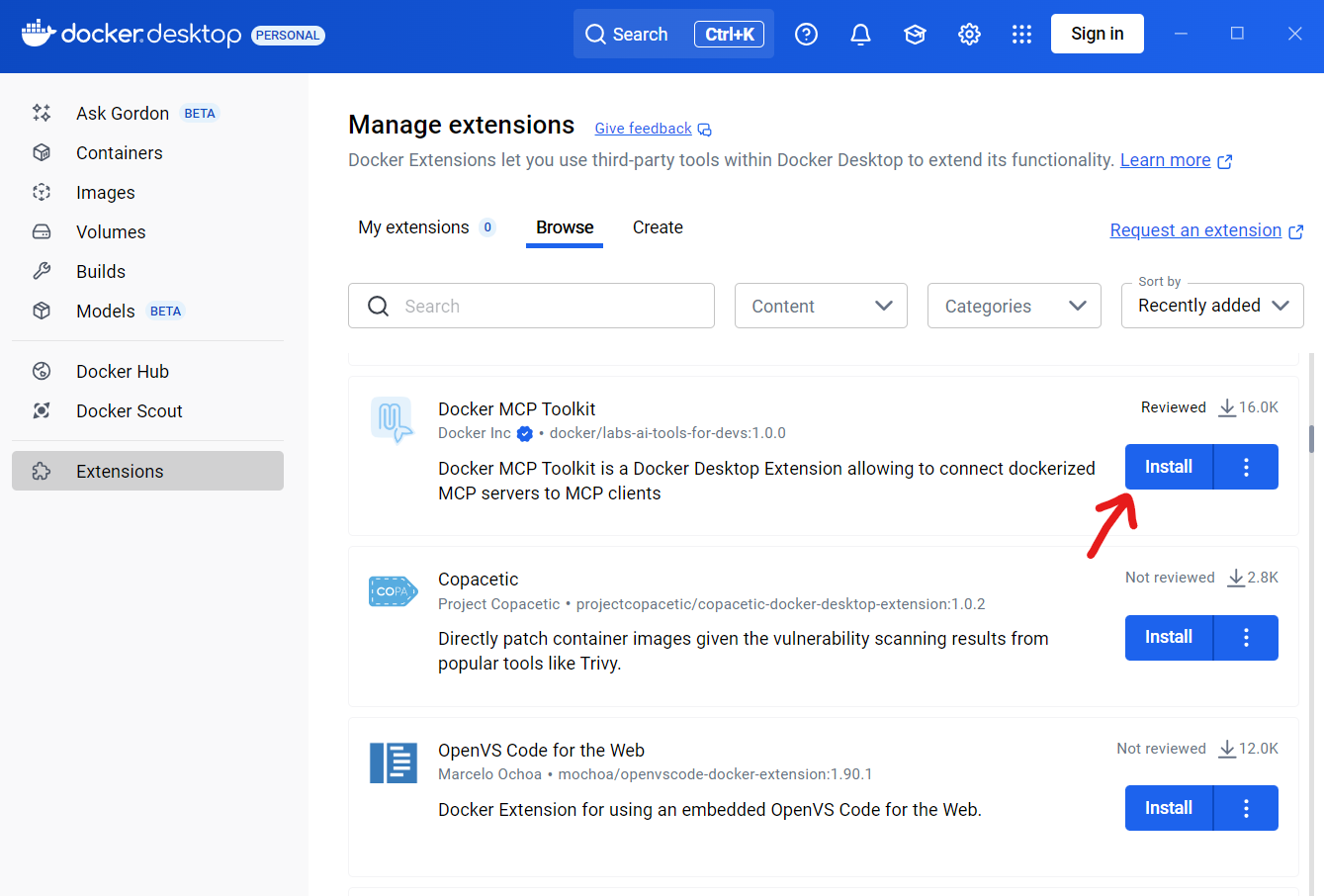
Task: Open Docker Hub from the sidebar
Action: [x=147, y=371]
